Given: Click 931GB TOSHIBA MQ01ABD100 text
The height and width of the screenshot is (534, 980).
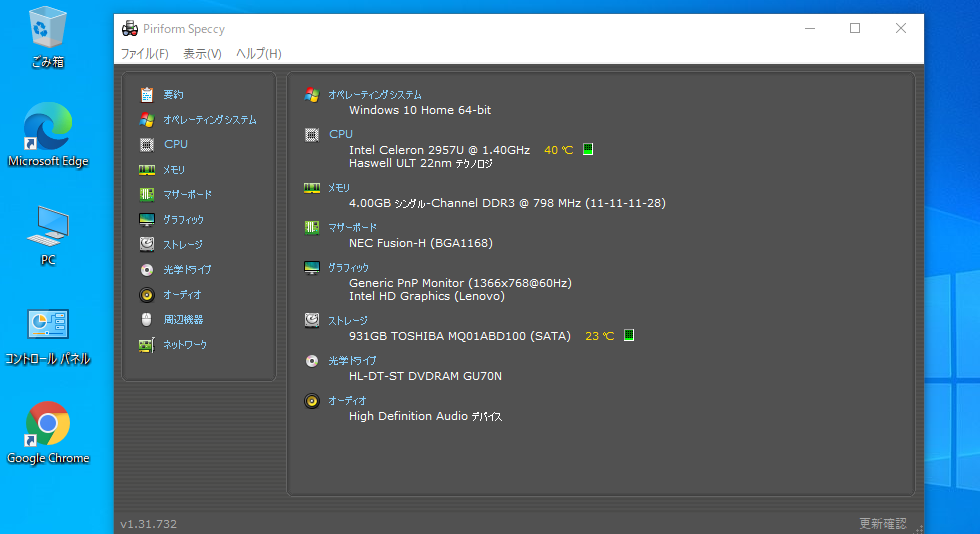Looking at the screenshot, I should tap(460, 336).
